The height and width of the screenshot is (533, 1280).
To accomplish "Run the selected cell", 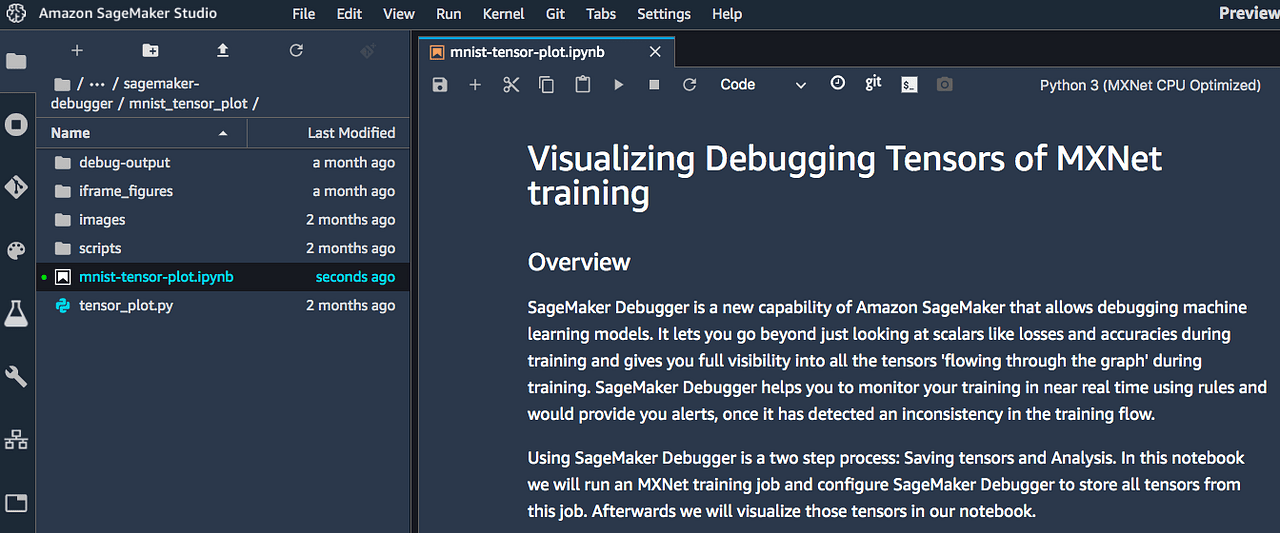I will tap(619, 85).
